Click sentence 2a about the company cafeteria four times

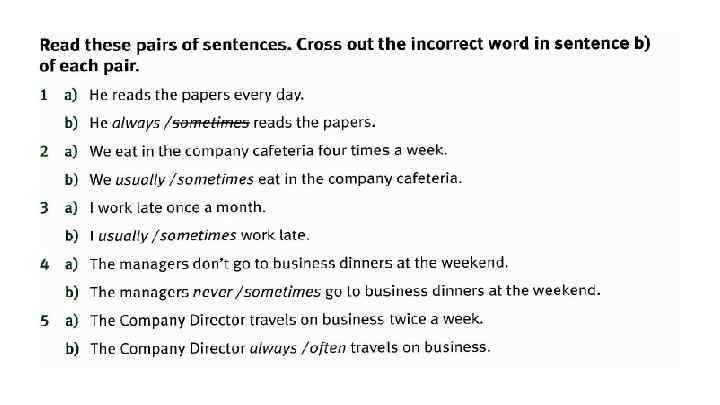[x=268, y=152]
